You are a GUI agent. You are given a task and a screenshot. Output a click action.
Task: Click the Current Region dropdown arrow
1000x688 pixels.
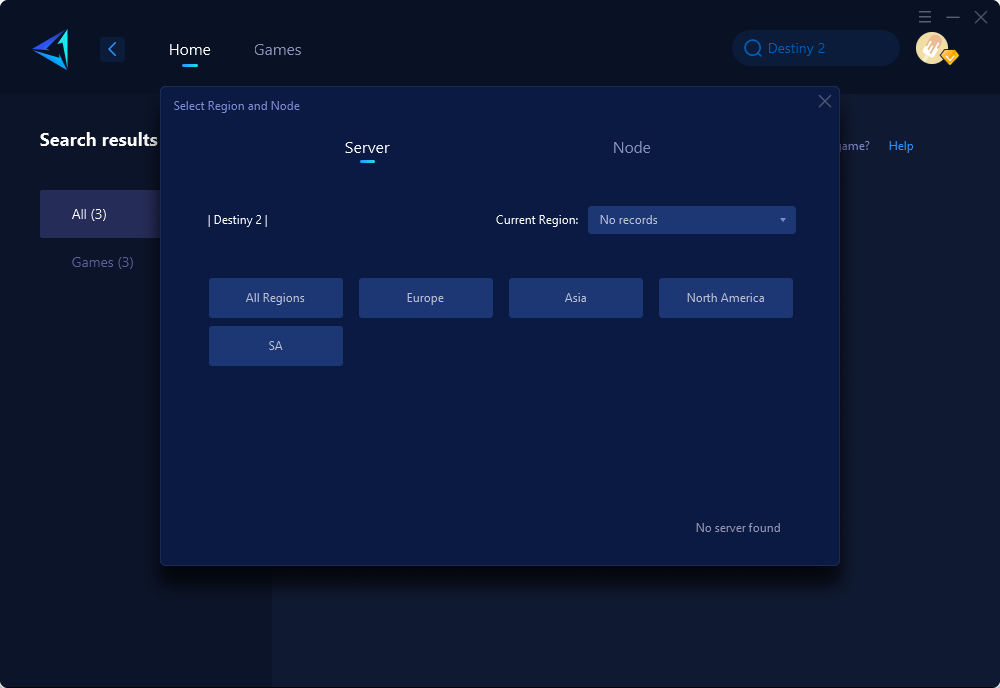click(783, 220)
